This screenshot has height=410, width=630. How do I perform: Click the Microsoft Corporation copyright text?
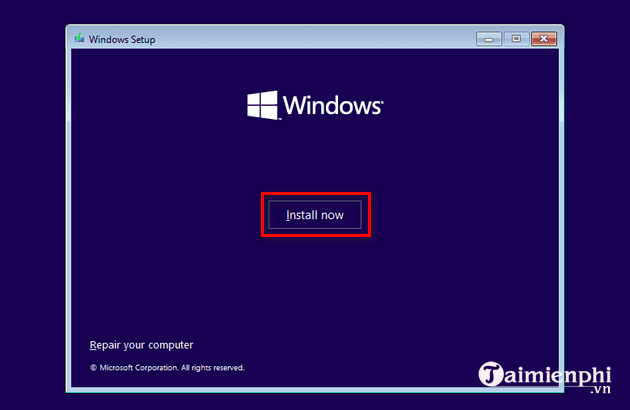[167, 367]
